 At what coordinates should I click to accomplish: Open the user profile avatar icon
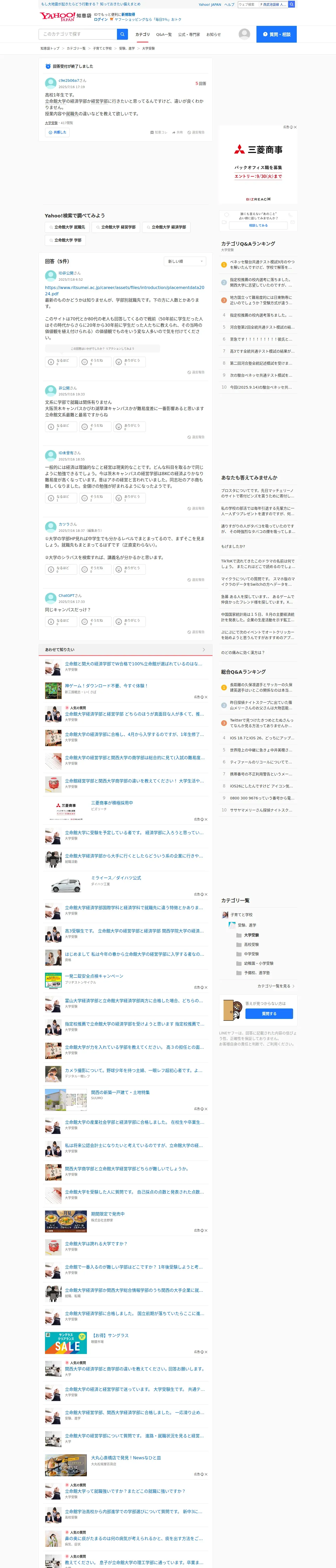[x=244, y=34]
